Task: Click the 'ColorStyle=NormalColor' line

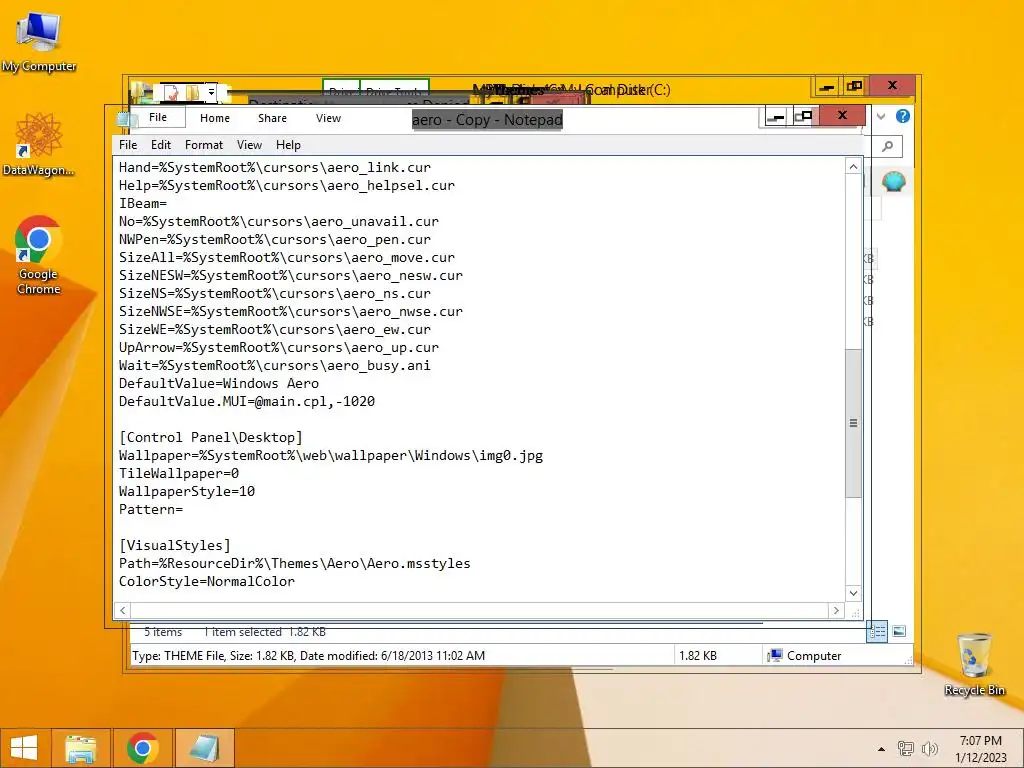Action: click(206, 581)
